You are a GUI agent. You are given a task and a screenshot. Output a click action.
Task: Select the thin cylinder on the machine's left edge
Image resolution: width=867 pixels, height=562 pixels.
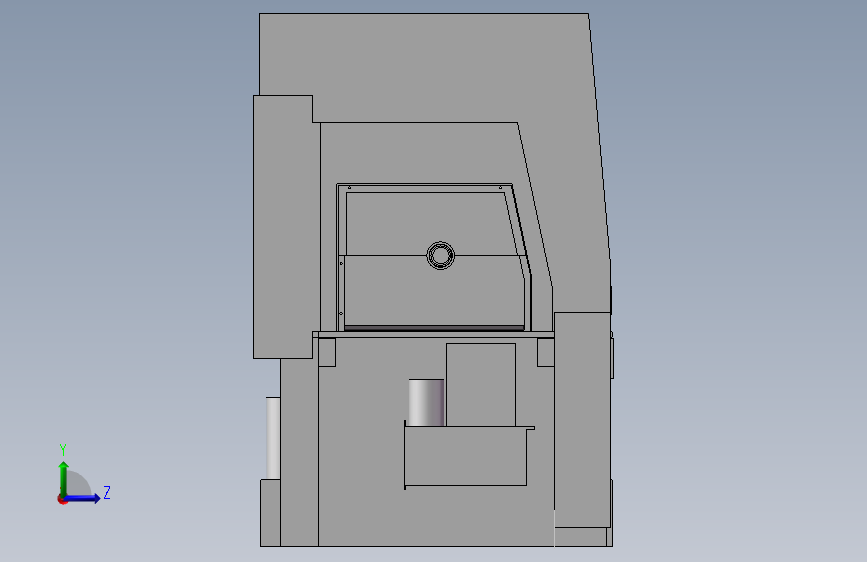pyautogui.click(x=273, y=438)
